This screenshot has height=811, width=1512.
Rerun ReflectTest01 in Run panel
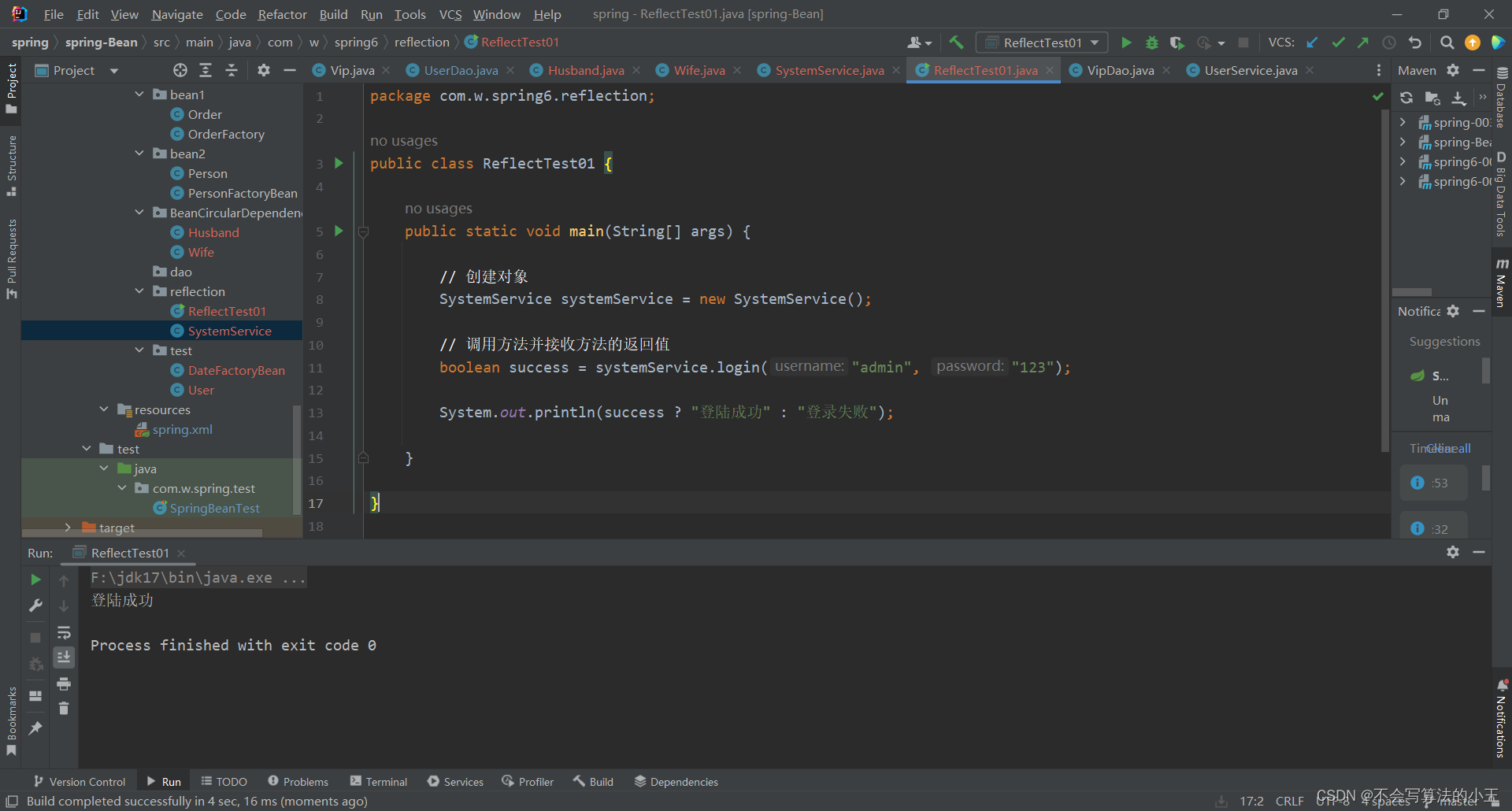[35, 580]
